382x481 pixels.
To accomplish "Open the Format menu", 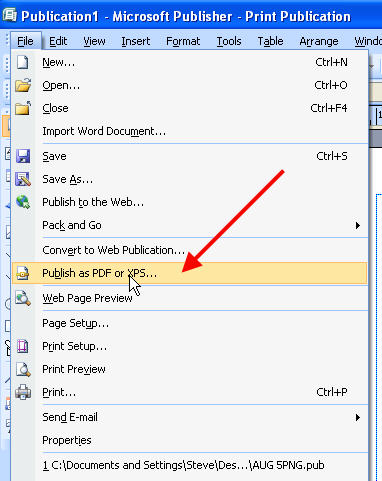I will click(x=183, y=41).
